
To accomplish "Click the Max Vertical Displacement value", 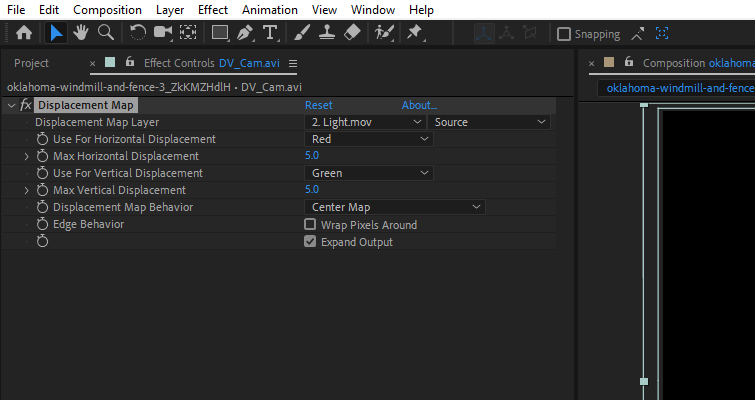I will [x=311, y=190].
